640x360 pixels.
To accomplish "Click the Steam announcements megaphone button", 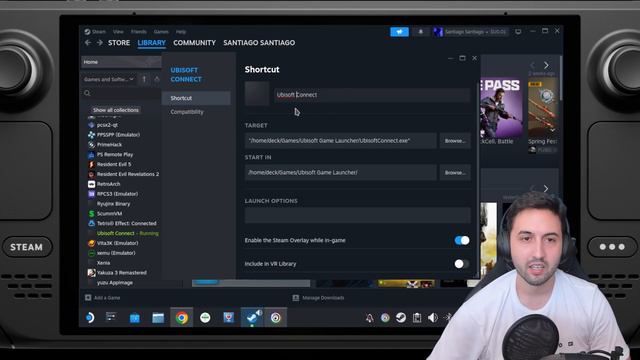I will coord(399,32).
